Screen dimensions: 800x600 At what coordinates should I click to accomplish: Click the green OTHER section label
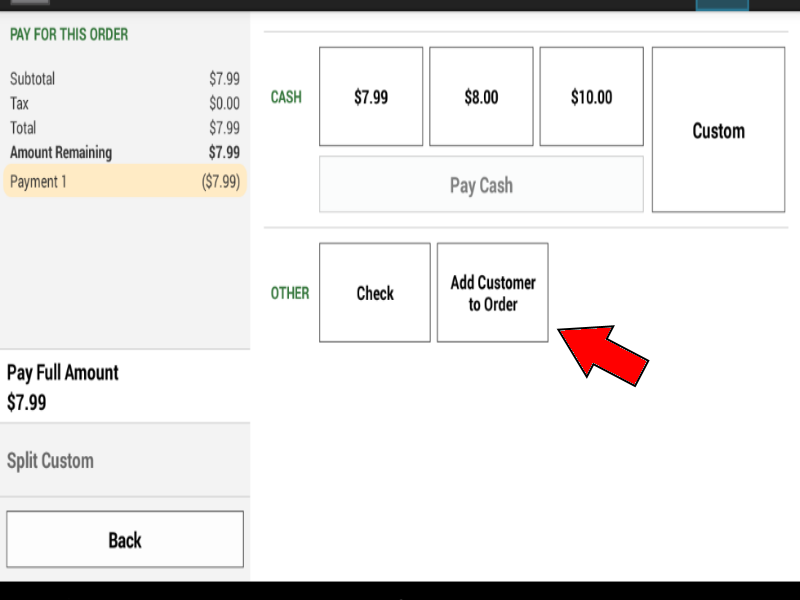click(290, 293)
